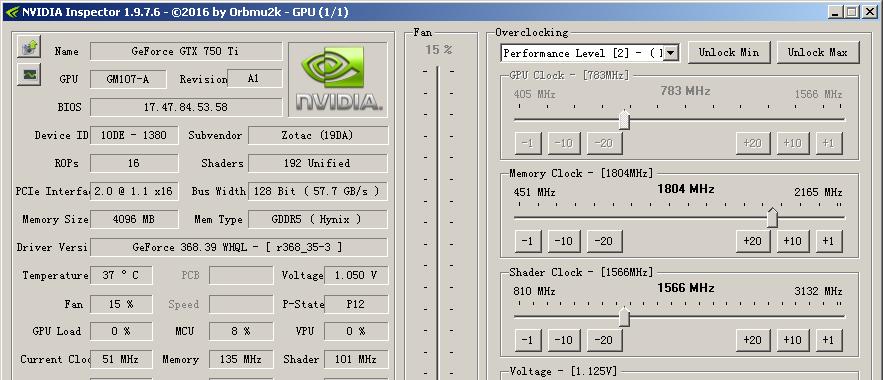This screenshot has width=883, height=380.
Task: Click the Memory Clock slider handle
Action: click(773, 217)
